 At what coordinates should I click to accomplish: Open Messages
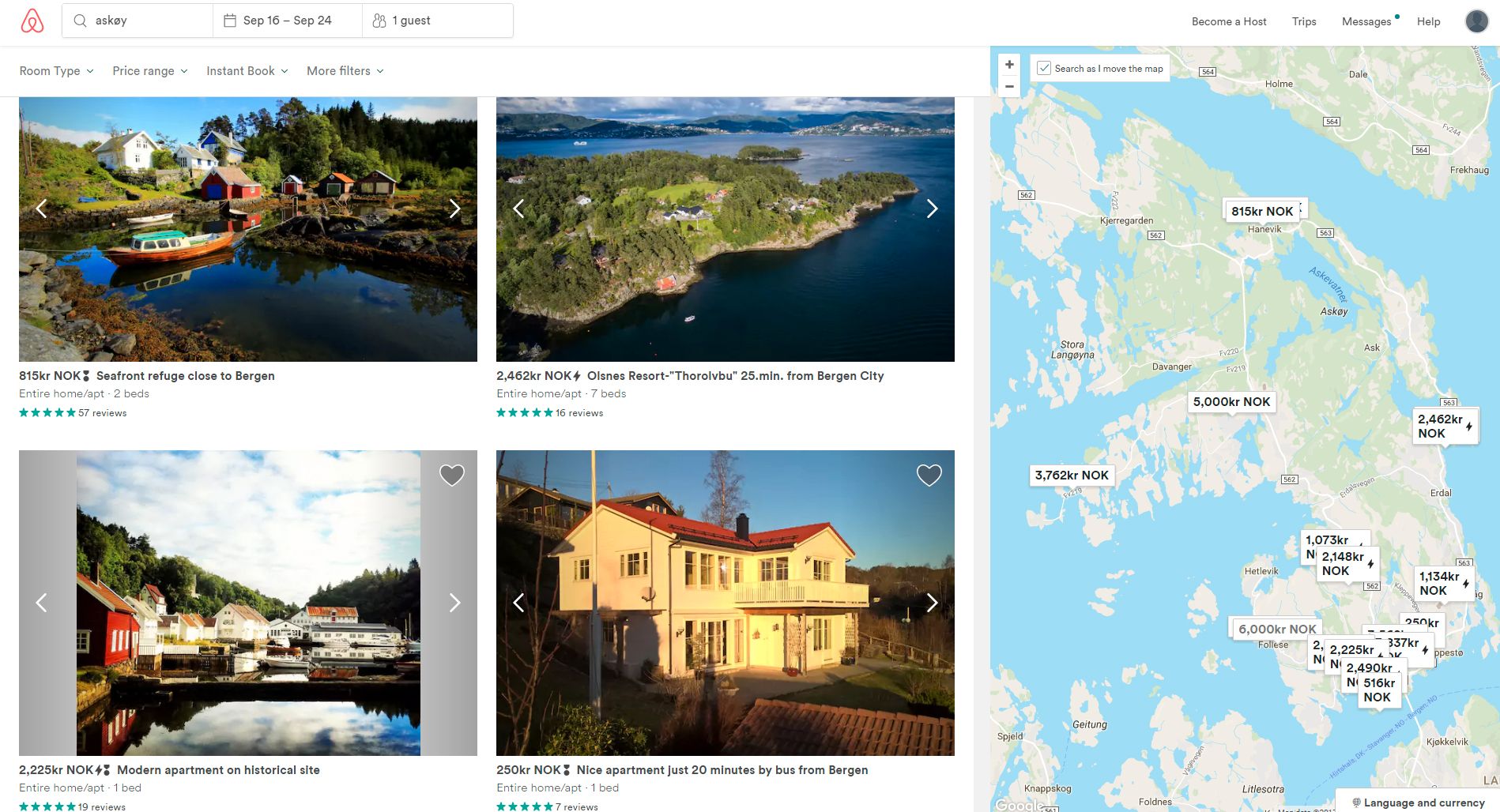(1366, 21)
